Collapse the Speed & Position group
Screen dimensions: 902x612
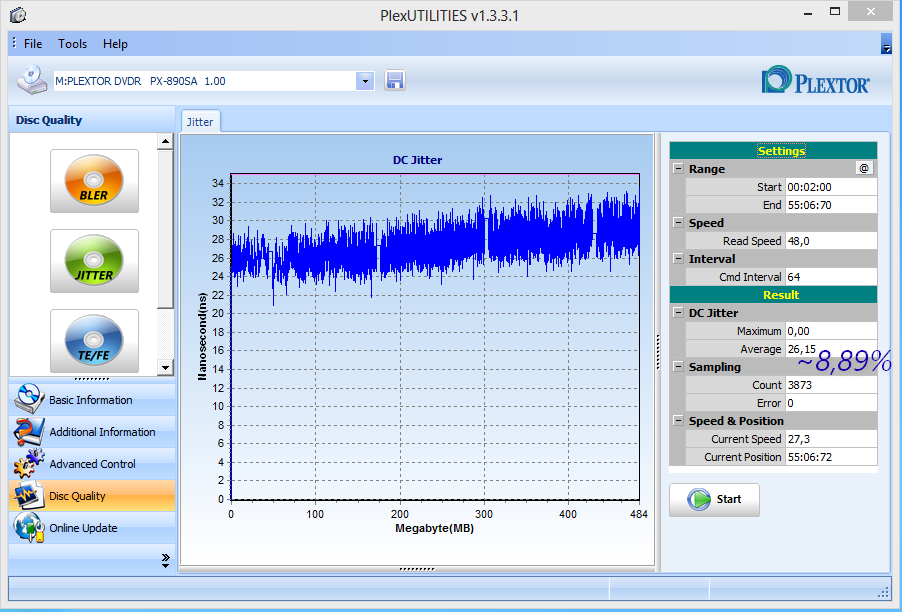679,420
